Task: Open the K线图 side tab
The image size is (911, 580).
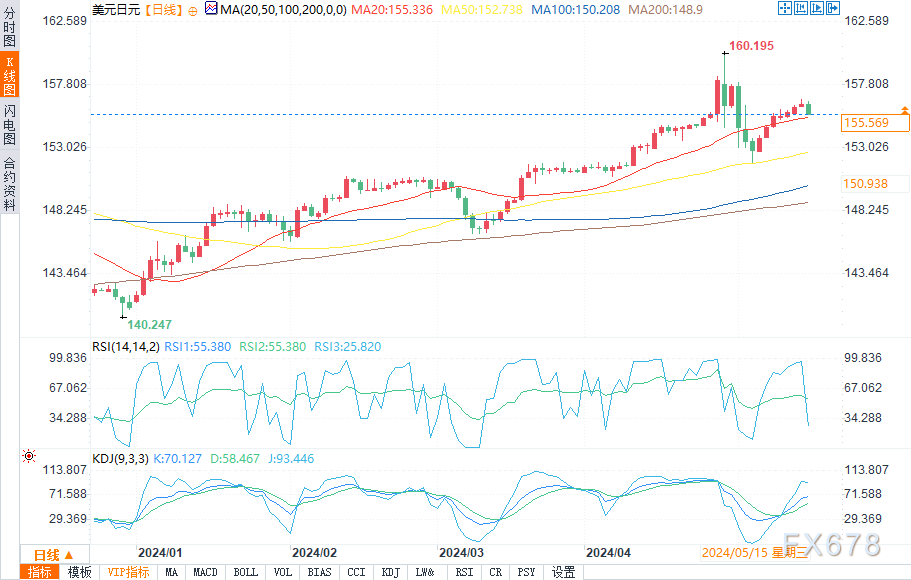Action: (x=9, y=74)
